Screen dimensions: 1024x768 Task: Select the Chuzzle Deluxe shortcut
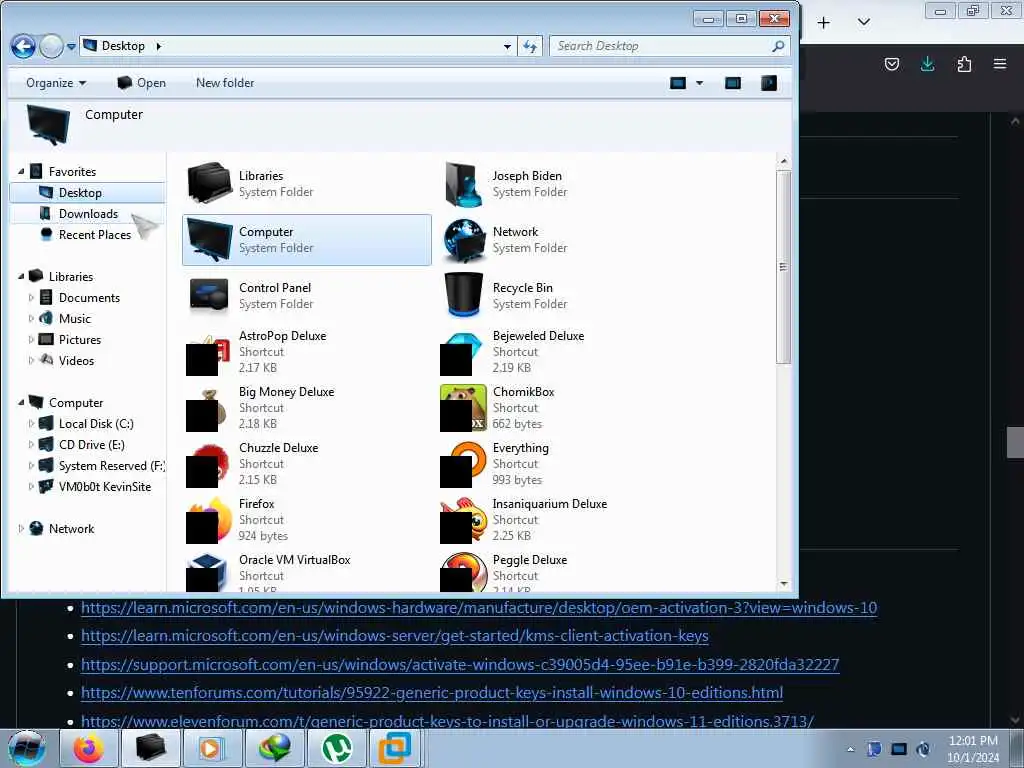(307, 464)
